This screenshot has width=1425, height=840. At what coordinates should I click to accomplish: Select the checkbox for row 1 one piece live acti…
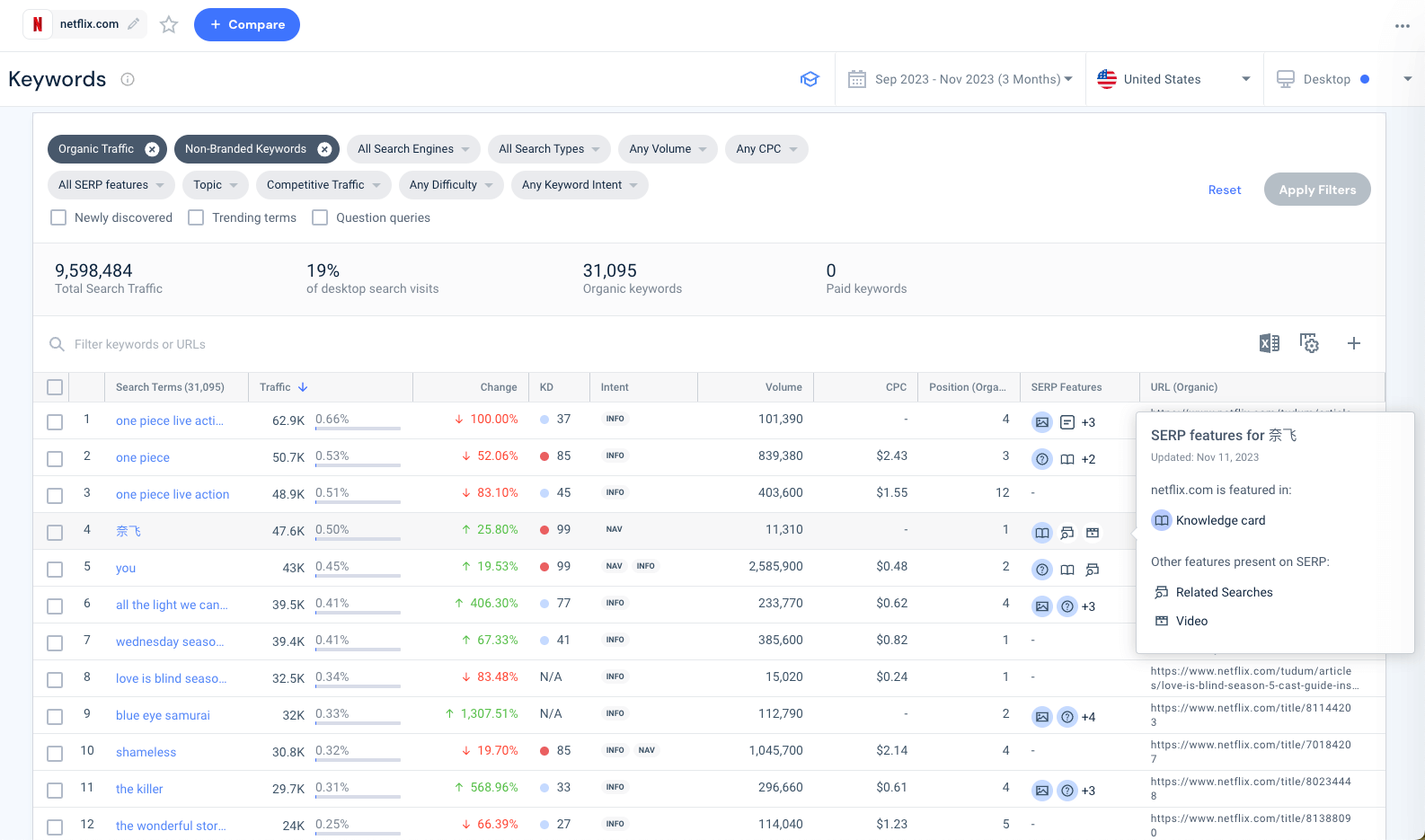(55, 422)
